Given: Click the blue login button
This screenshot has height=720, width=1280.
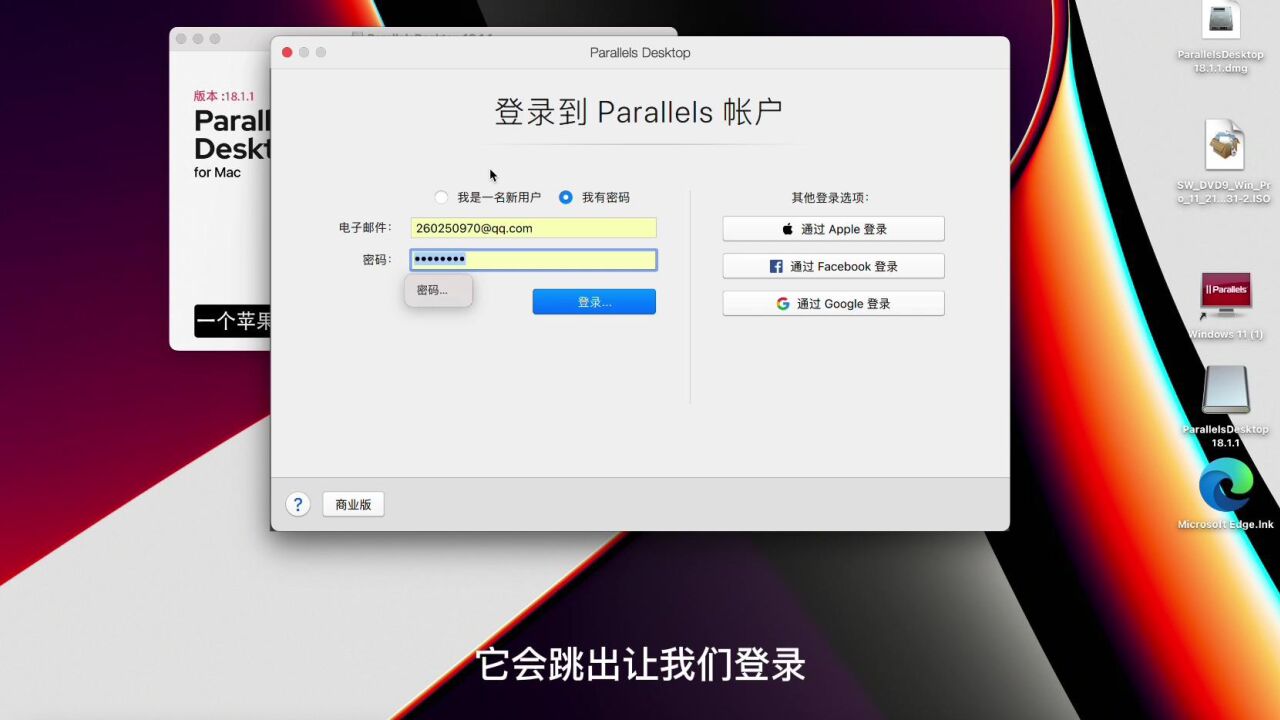Looking at the screenshot, I should pos(594,302).
